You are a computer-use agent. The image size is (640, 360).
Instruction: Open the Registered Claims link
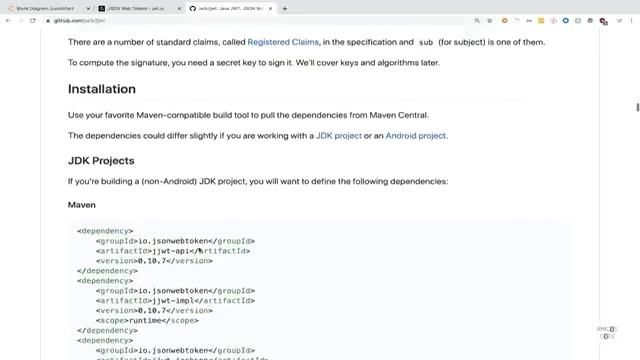[283, 42]
